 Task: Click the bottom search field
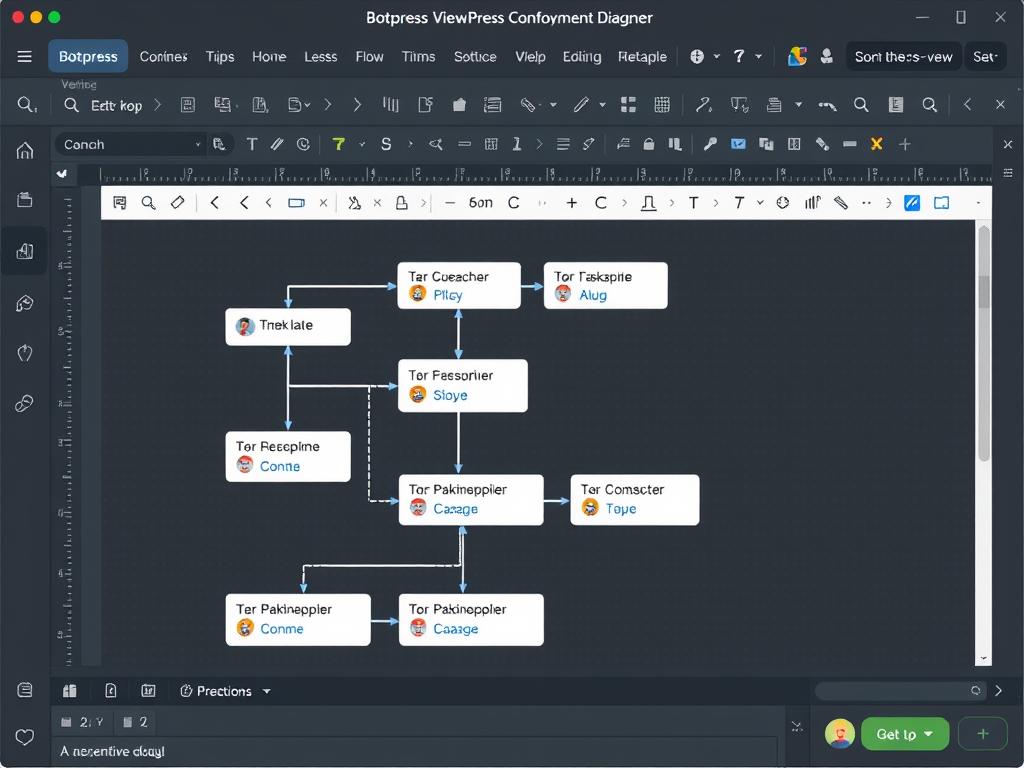(900, 690)
